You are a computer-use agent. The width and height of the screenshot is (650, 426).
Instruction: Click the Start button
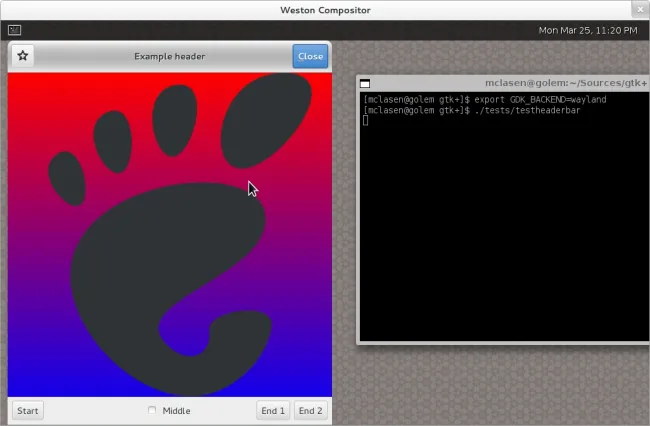pos(28,411)
